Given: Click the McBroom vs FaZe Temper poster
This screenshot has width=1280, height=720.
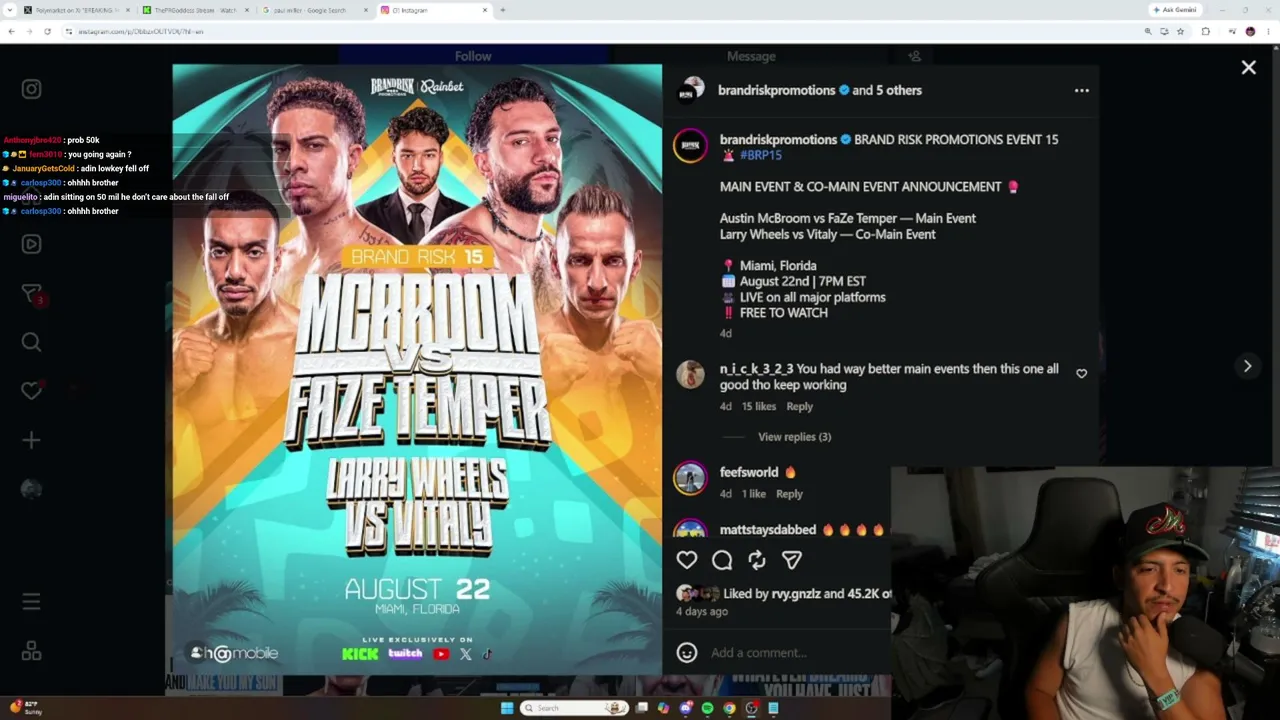Looking at the screenshot, I should pos(417,369).
